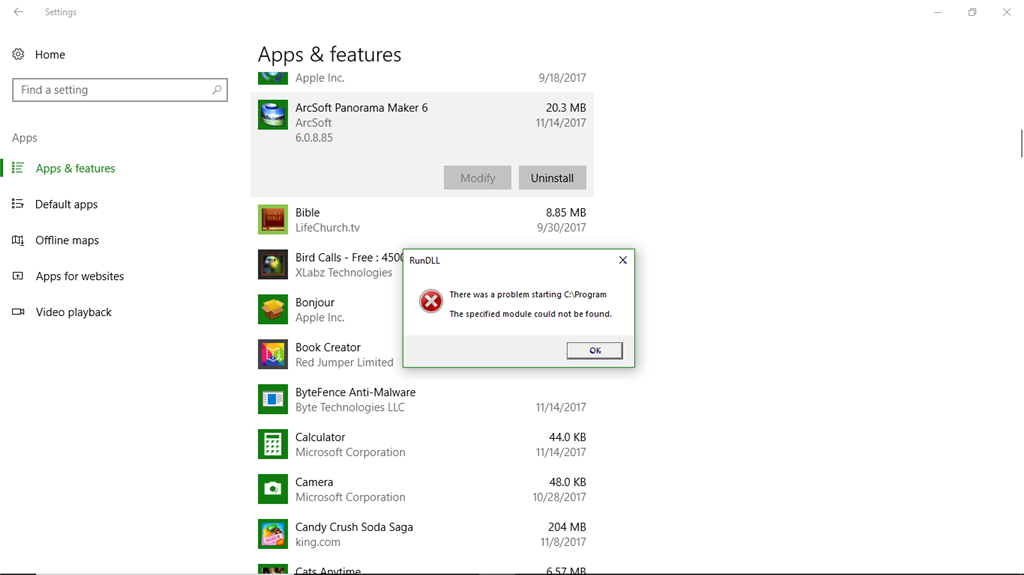Click the ArcSoft Panorama Maker 6 app icon
The width and height of the screenshot is (1024, 575).
click(x=272, y=115)
